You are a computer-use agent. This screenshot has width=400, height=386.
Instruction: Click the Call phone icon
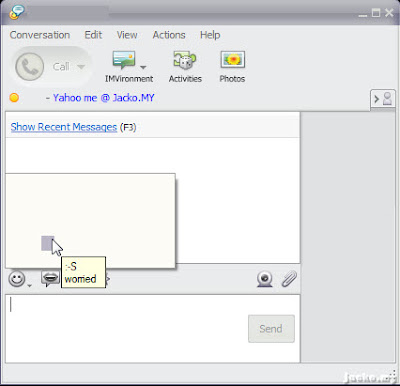tap(30, 67)
